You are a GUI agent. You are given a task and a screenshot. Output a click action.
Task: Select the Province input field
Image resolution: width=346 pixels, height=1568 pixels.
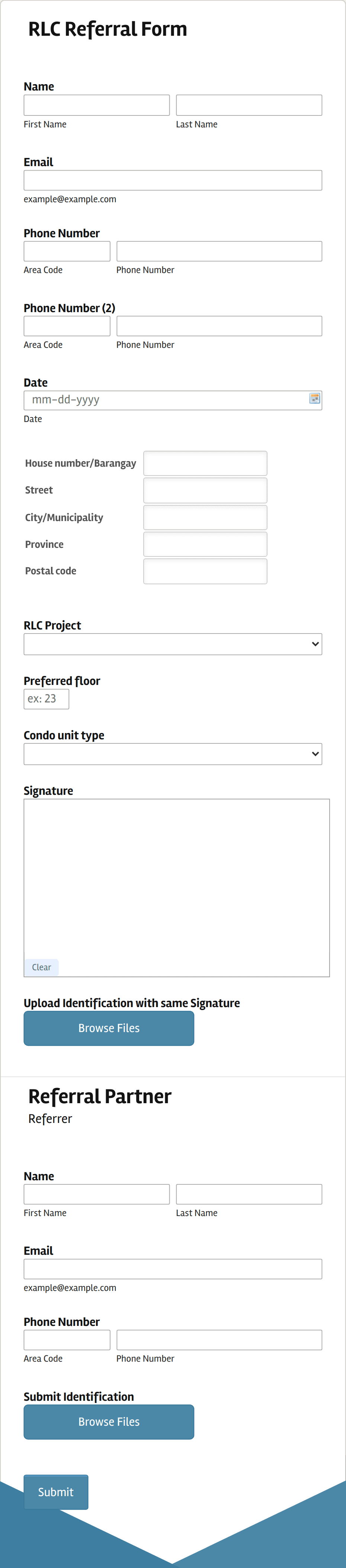pos(205,544)
